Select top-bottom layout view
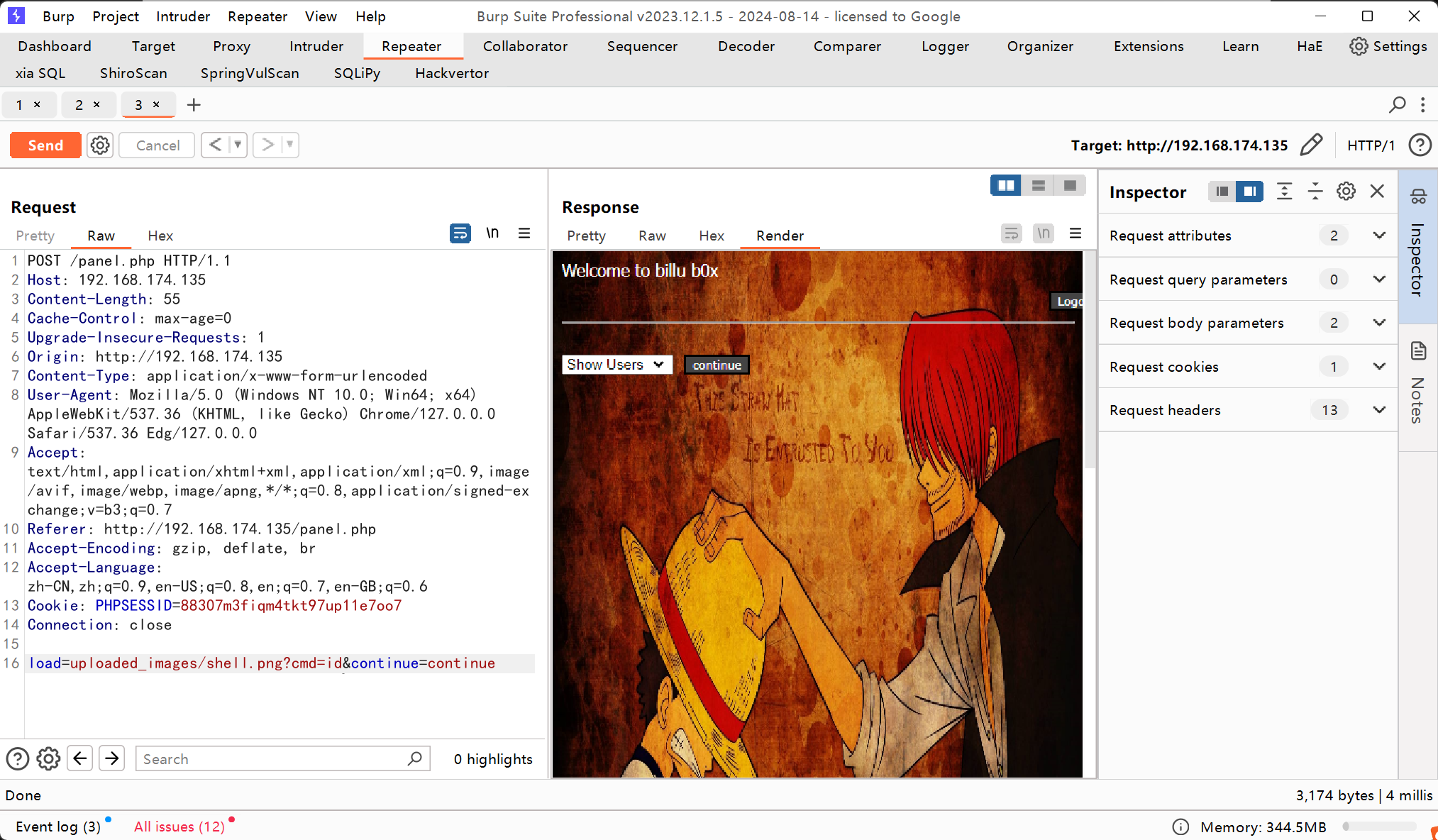The image size is (1438, 840). click(1038, 185)
